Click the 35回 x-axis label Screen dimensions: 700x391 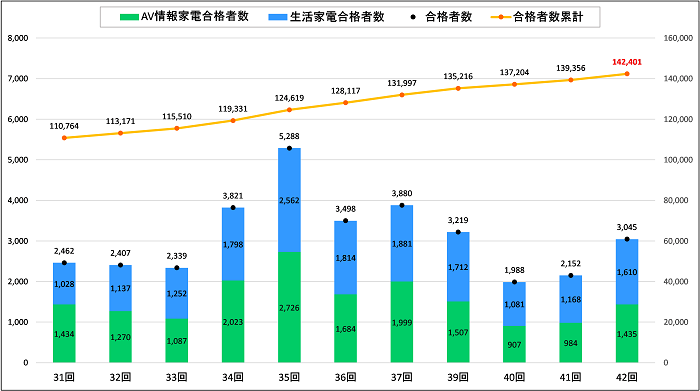point(289,377)
